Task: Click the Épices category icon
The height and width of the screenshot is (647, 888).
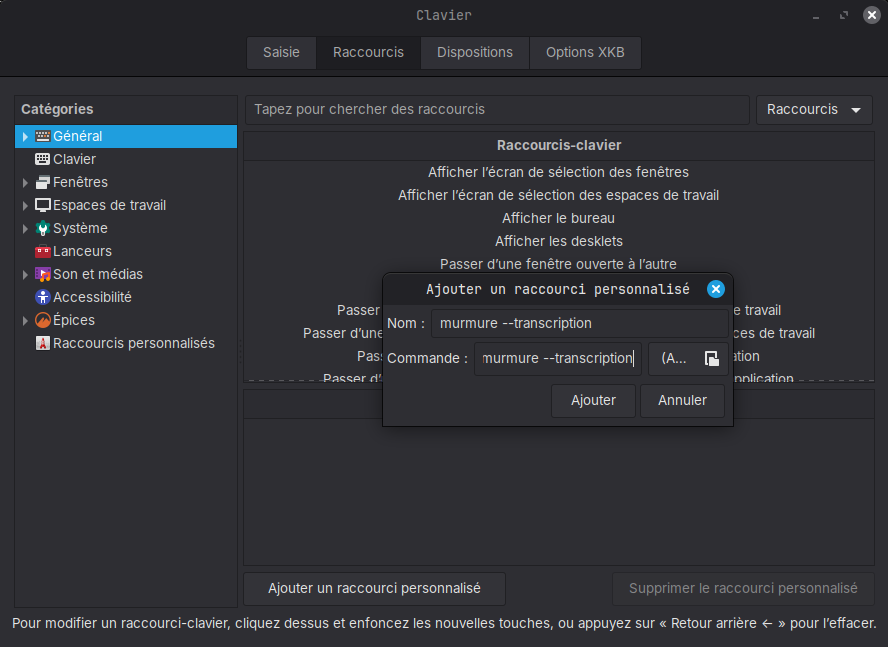Action: [x=42, y=320]
